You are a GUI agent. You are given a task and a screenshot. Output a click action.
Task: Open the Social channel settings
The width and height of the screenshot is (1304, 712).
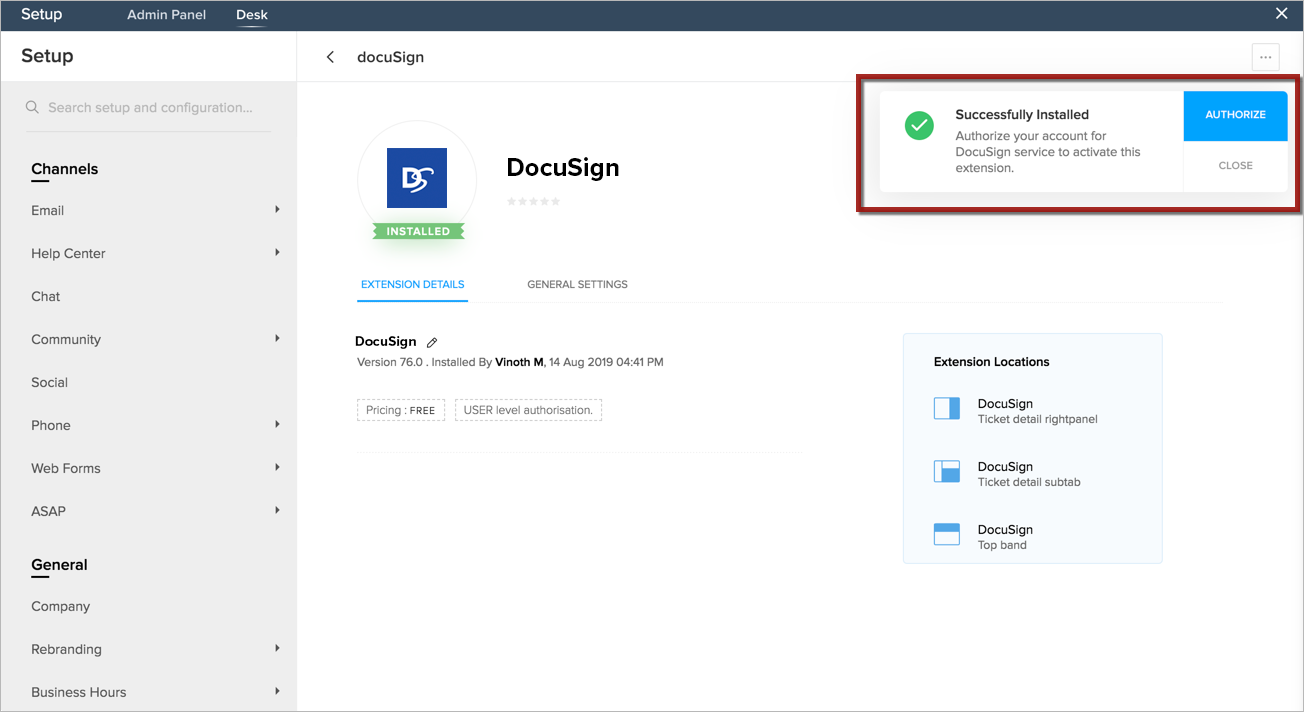[x=50, y=382]
